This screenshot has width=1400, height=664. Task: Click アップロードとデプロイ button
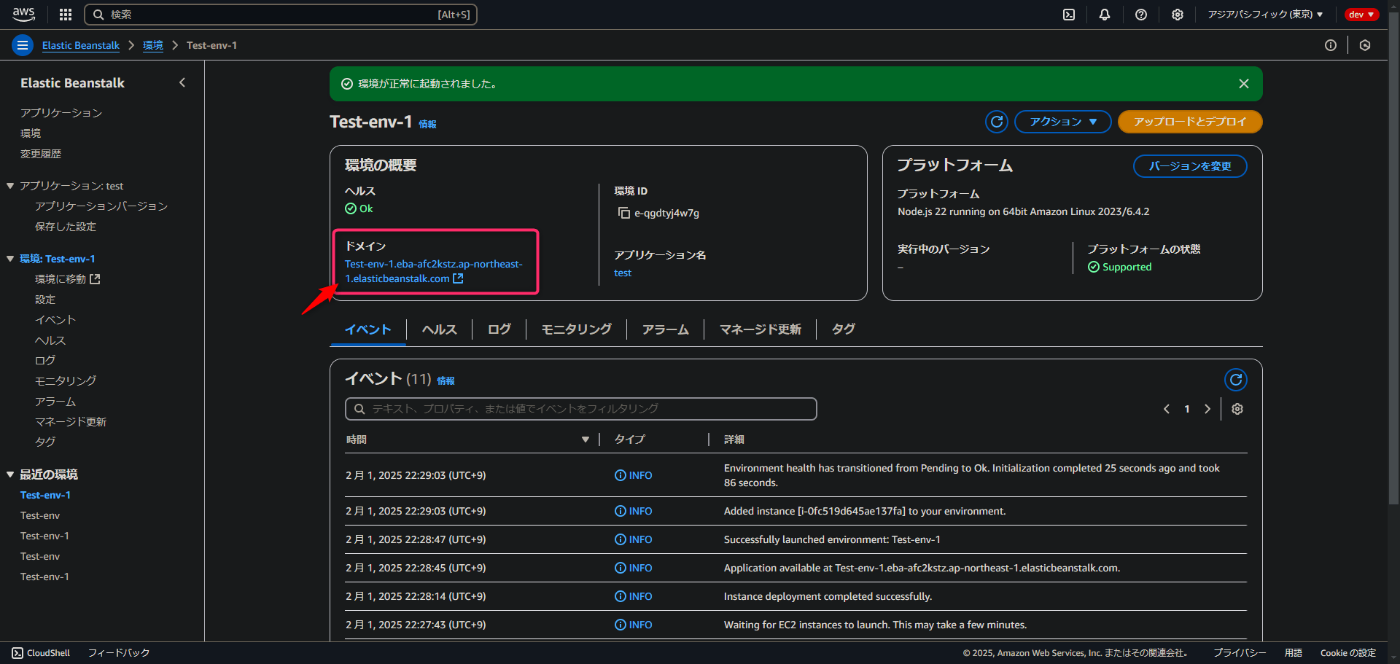(x=1190, y=122)
